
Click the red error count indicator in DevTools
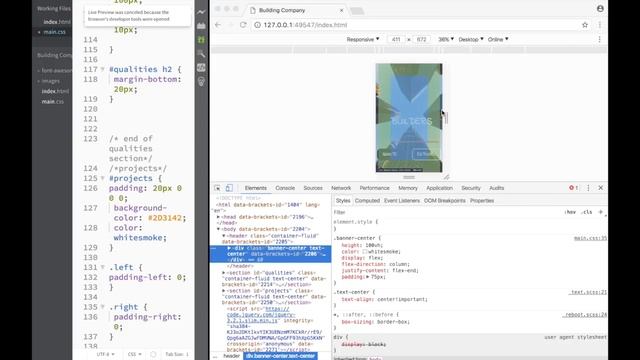[x=573, y=188]
